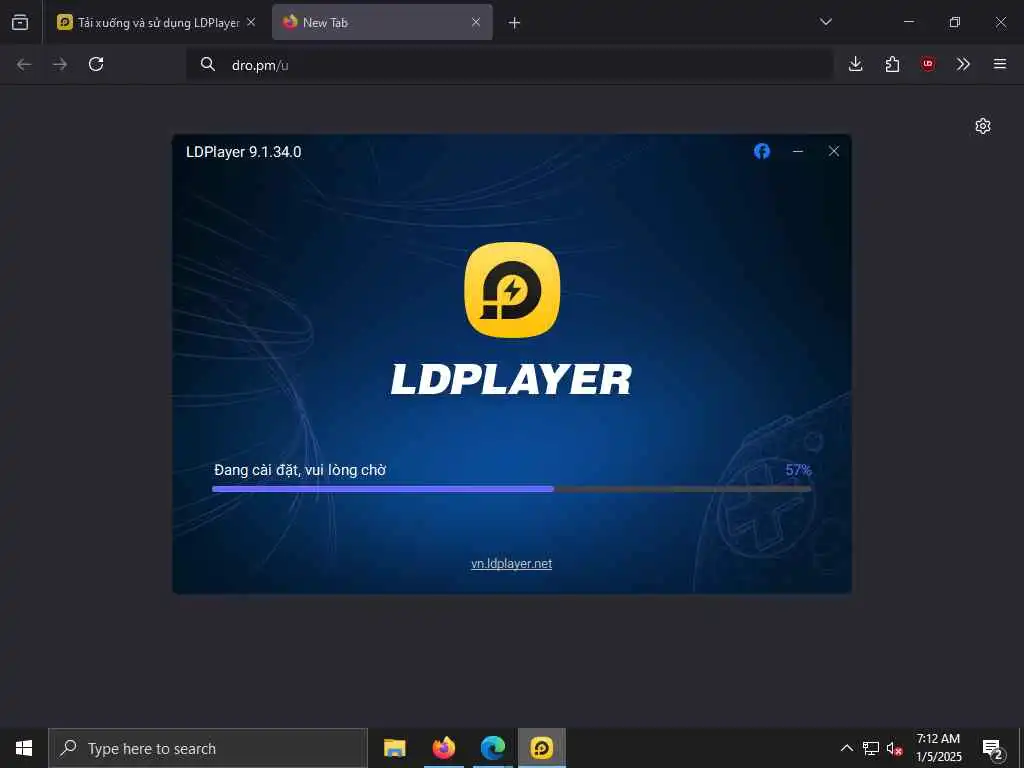Open the Extensions puzzle icon
Image resolution: width=1024 pixels, height=768 pixels.
(892, 64)
